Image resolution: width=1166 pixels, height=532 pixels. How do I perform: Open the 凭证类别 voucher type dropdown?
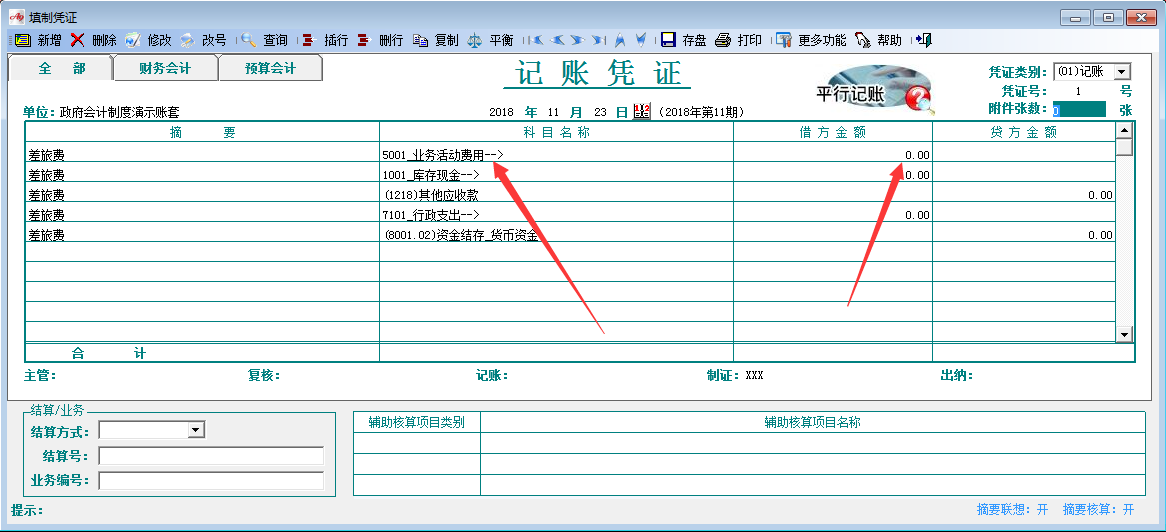1122,72
